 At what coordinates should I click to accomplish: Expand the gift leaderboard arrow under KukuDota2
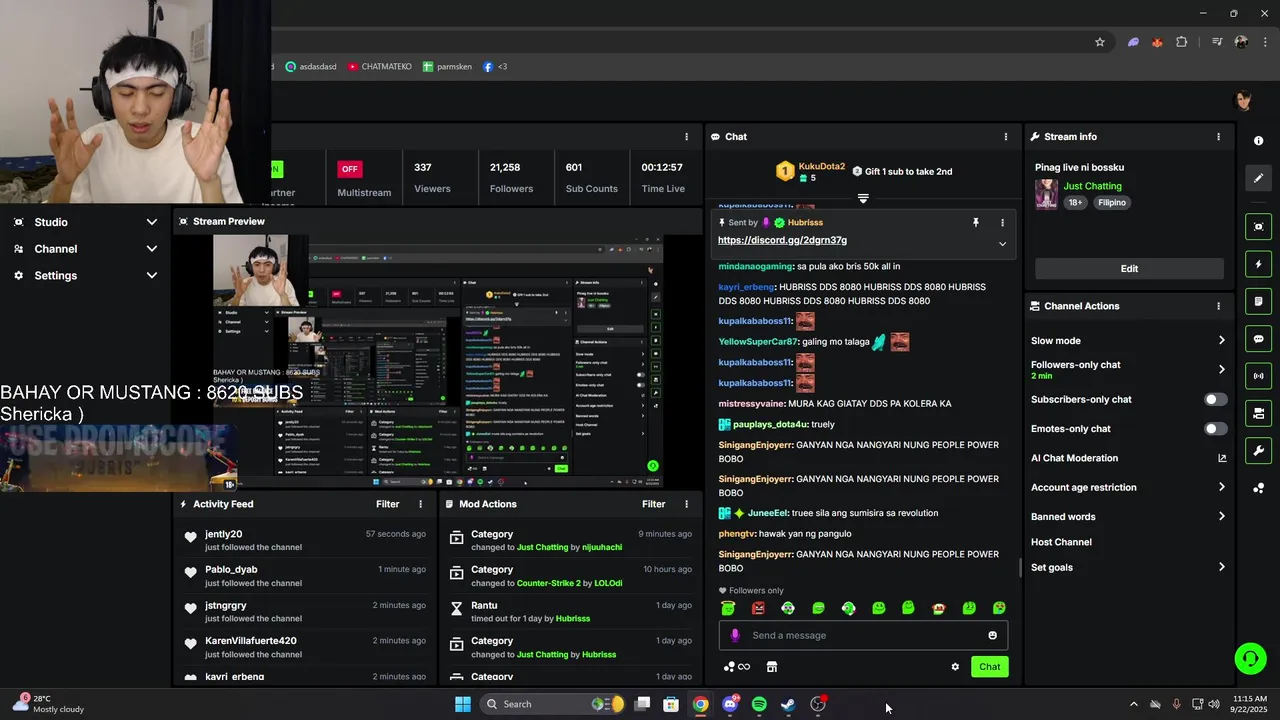tap(863, 199)
